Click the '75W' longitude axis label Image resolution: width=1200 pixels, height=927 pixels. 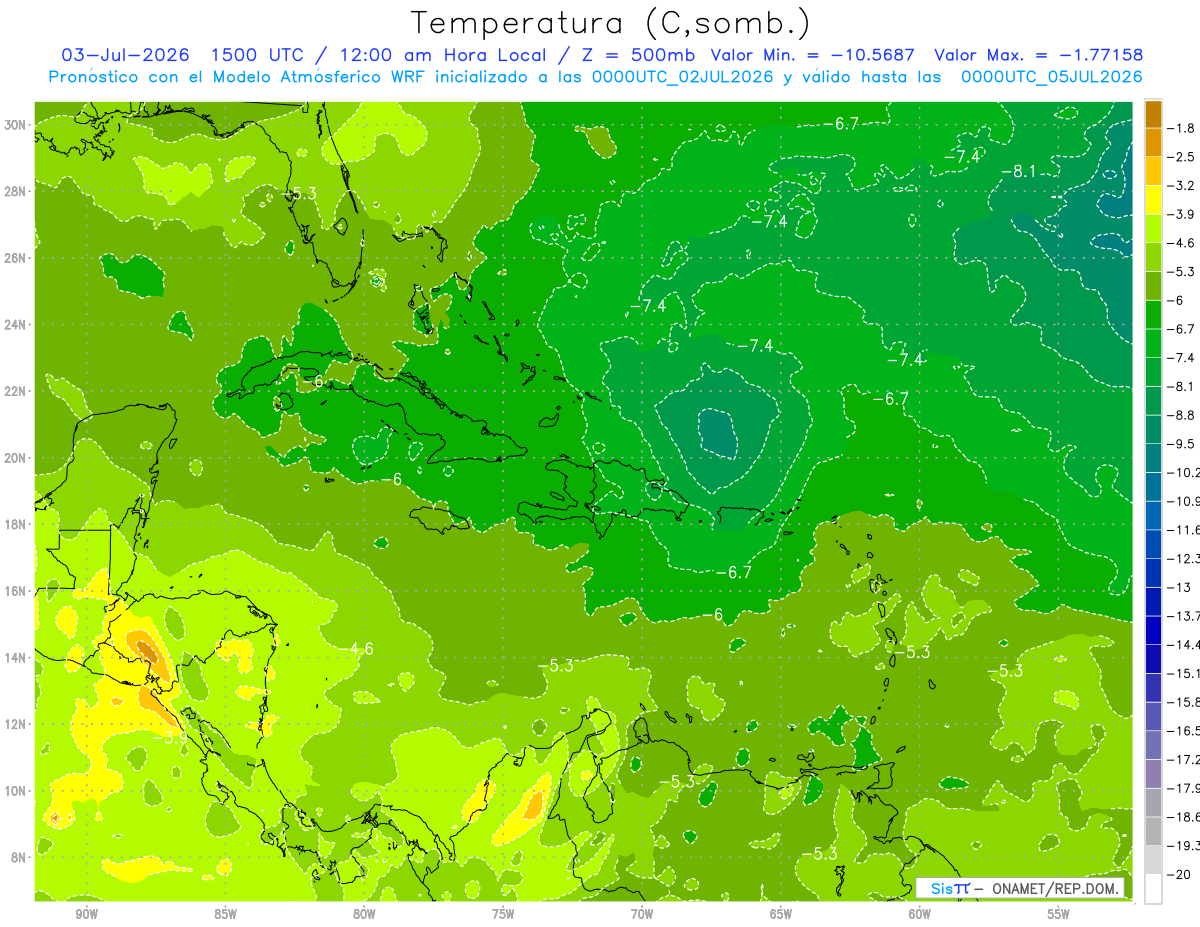(x=503, y=914)
